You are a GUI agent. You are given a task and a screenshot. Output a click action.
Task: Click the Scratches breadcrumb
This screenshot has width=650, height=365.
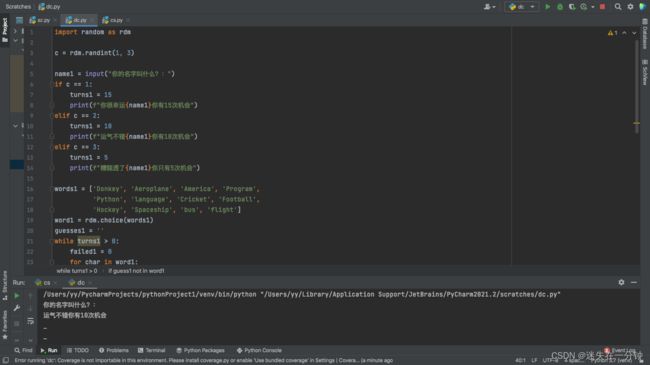point(18,7)
